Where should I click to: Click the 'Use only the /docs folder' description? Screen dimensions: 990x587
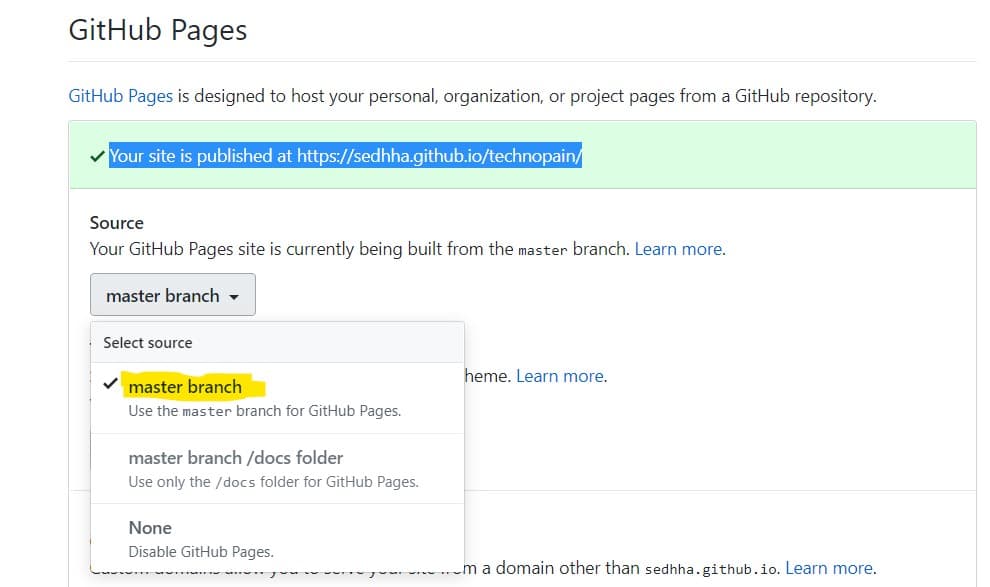(x=273, y=481)
